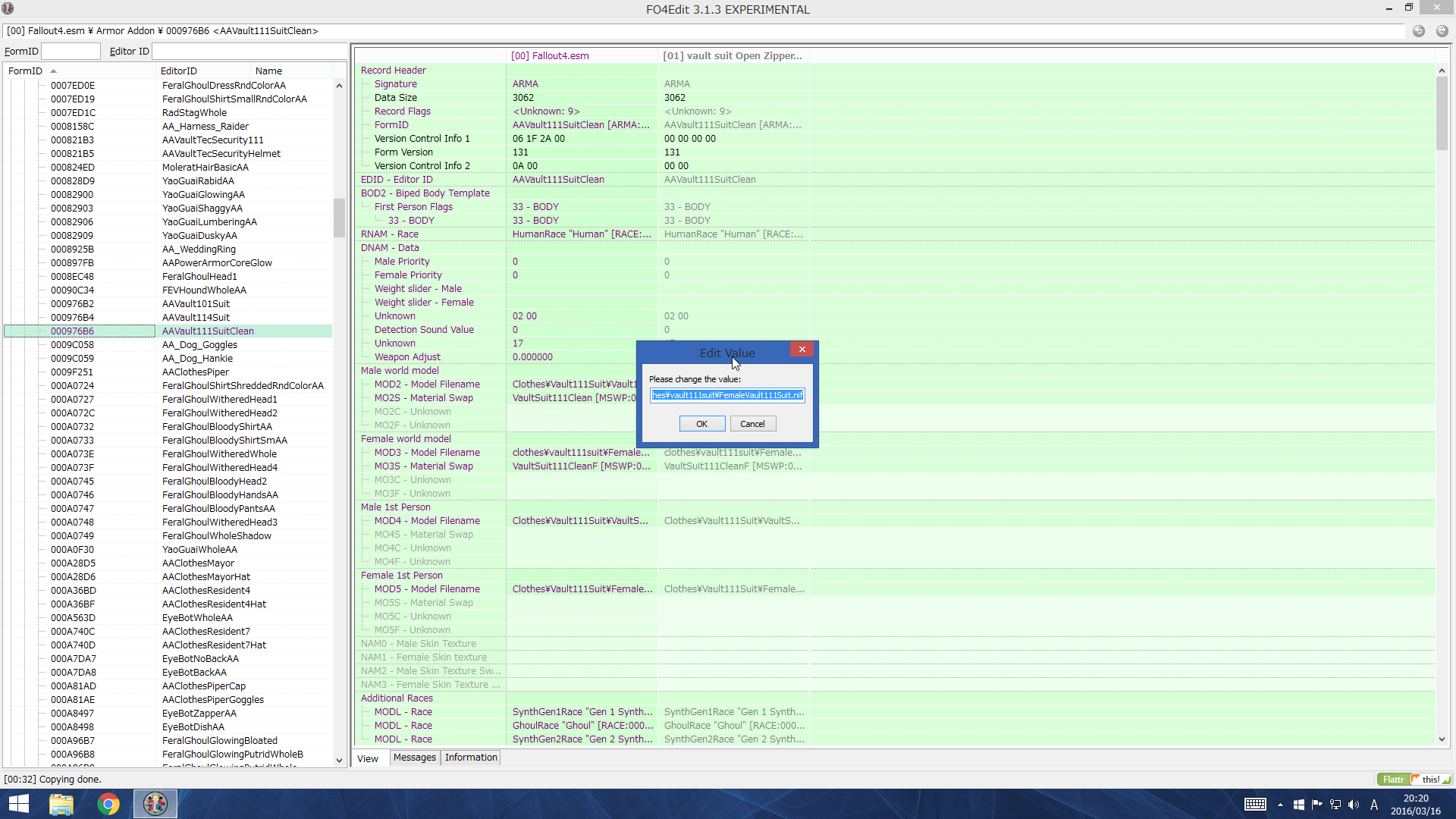
Task: Sort records by FormID column header
Action: 26,71
